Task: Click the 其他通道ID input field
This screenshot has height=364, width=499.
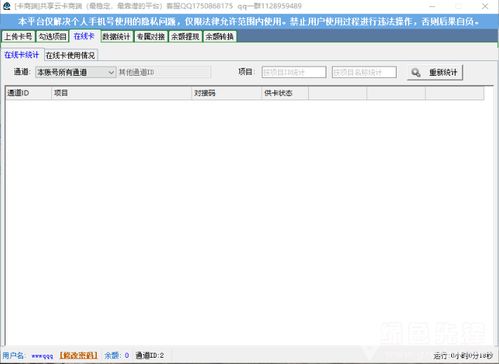Action: (x=164, y=72)
